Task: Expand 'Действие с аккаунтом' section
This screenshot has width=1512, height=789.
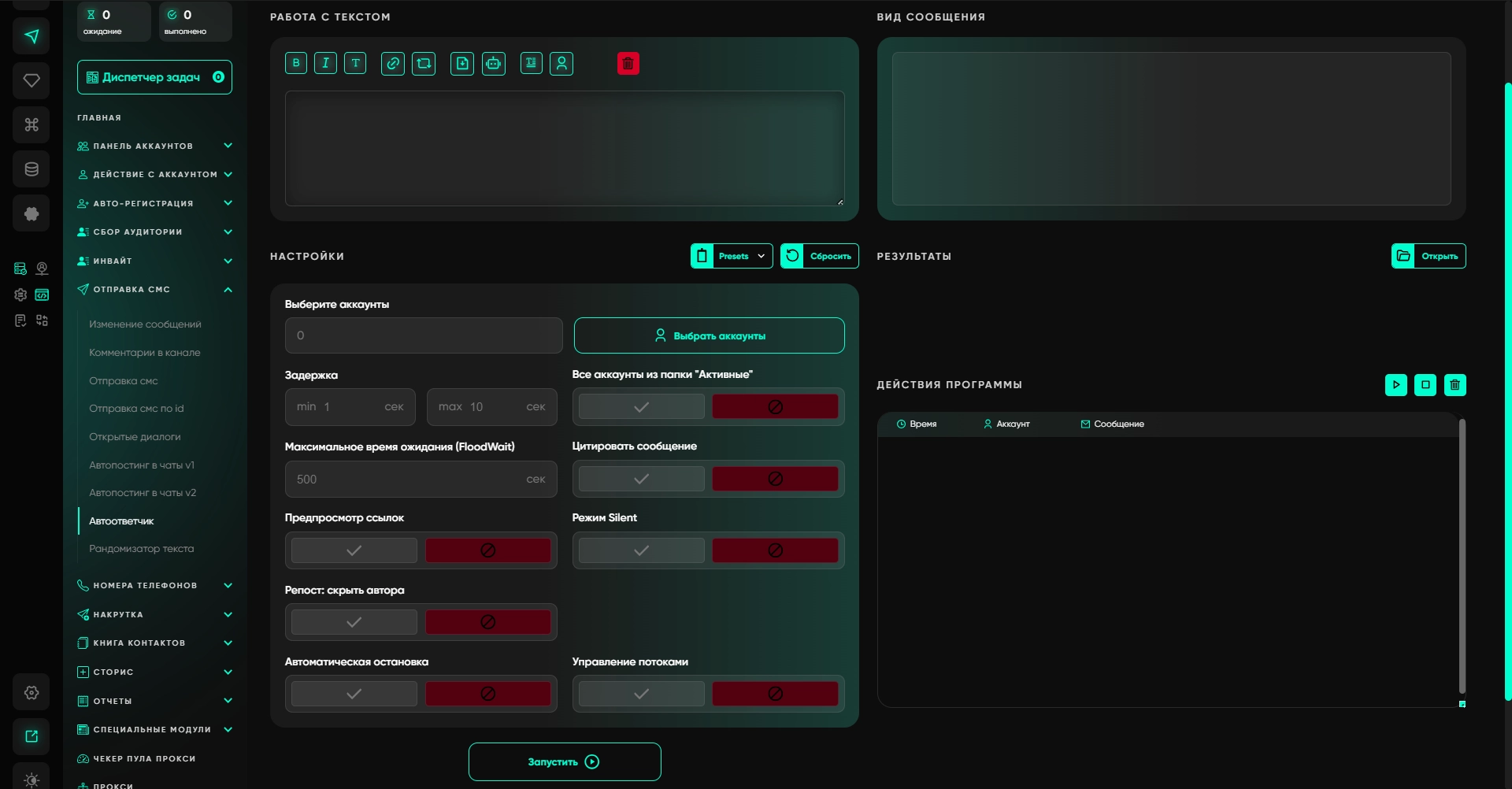Action: click(154, 174)
